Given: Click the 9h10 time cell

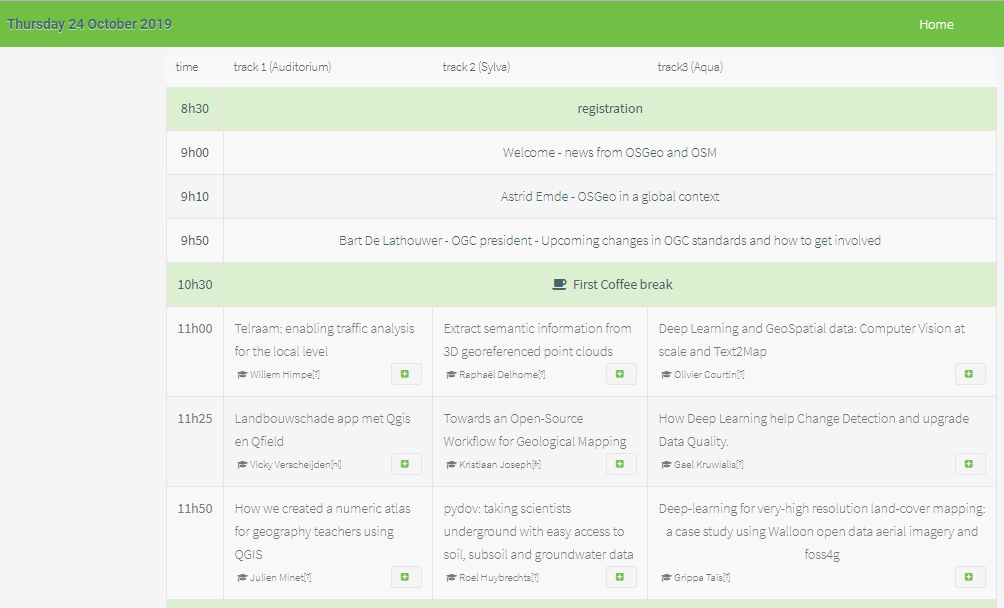Looking at the screenshot, I should click(195, 196).
